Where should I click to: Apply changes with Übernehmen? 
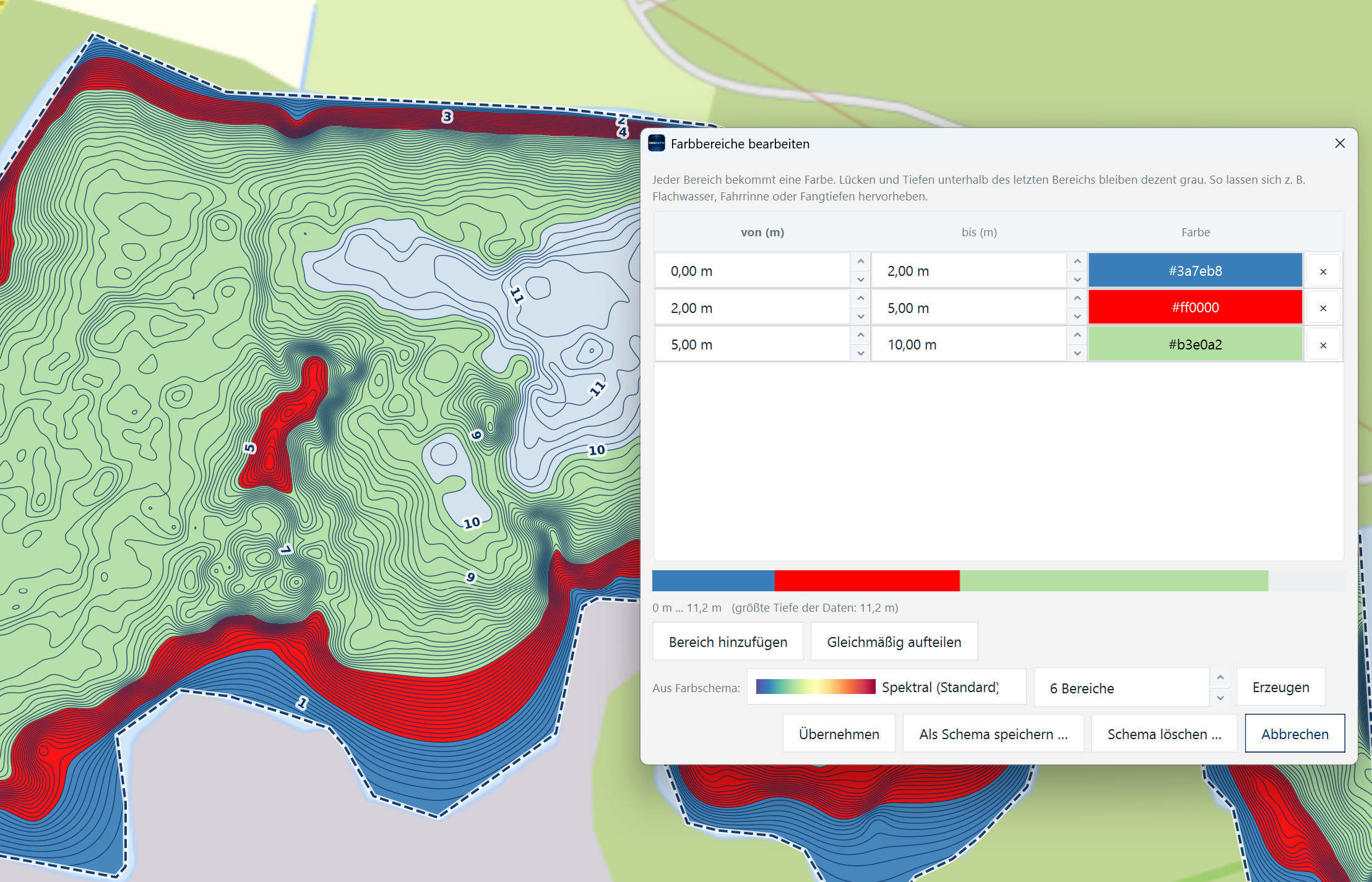tap(839, 734)
